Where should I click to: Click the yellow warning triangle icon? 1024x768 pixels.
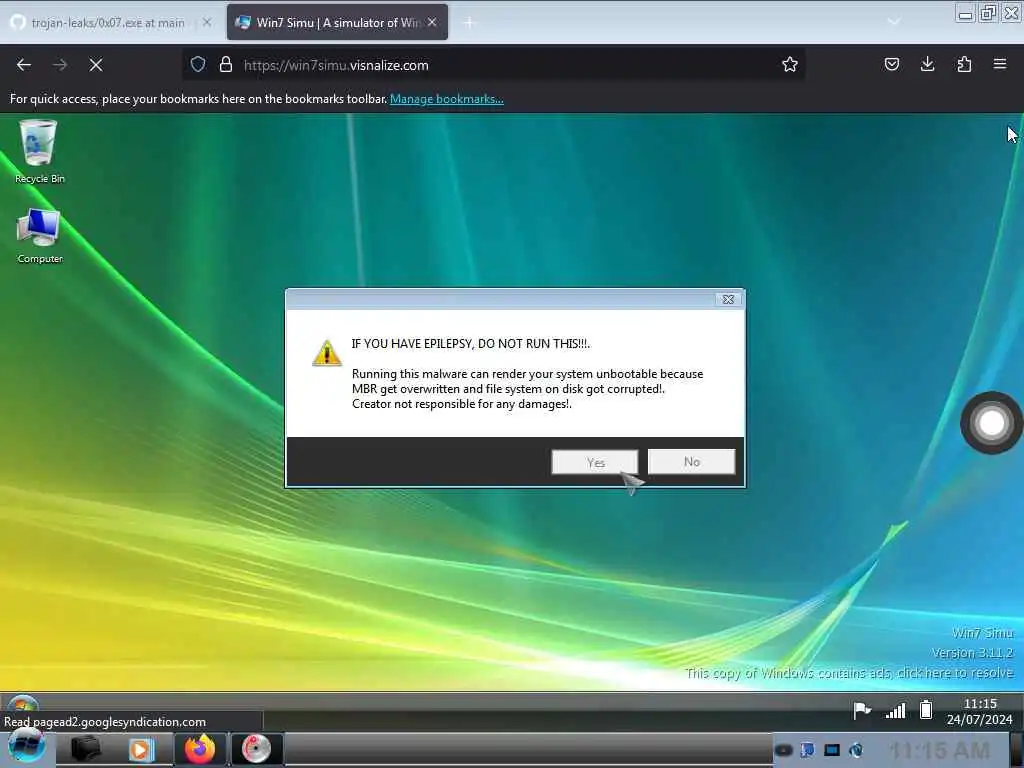point(327,353)
